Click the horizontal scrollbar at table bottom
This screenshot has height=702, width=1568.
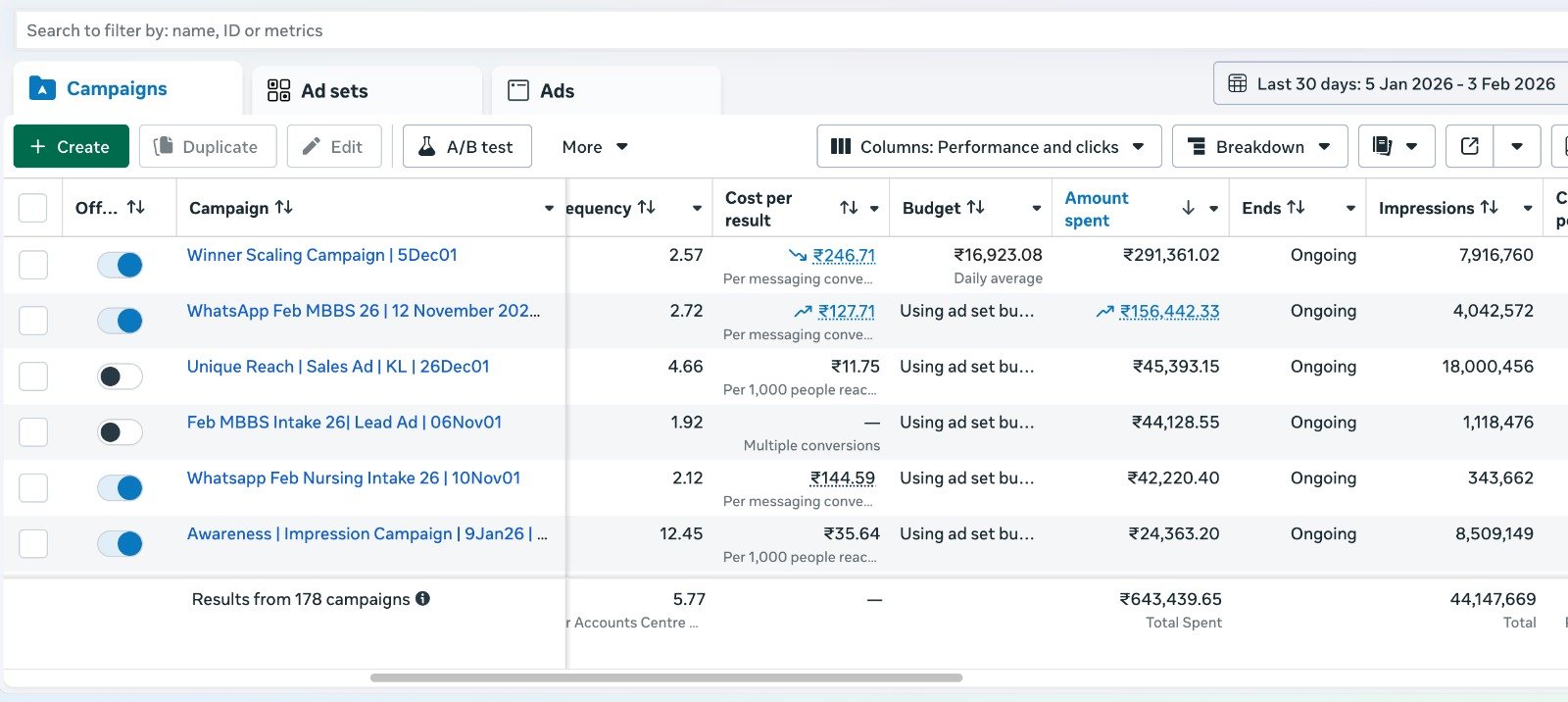pos(666,677)
